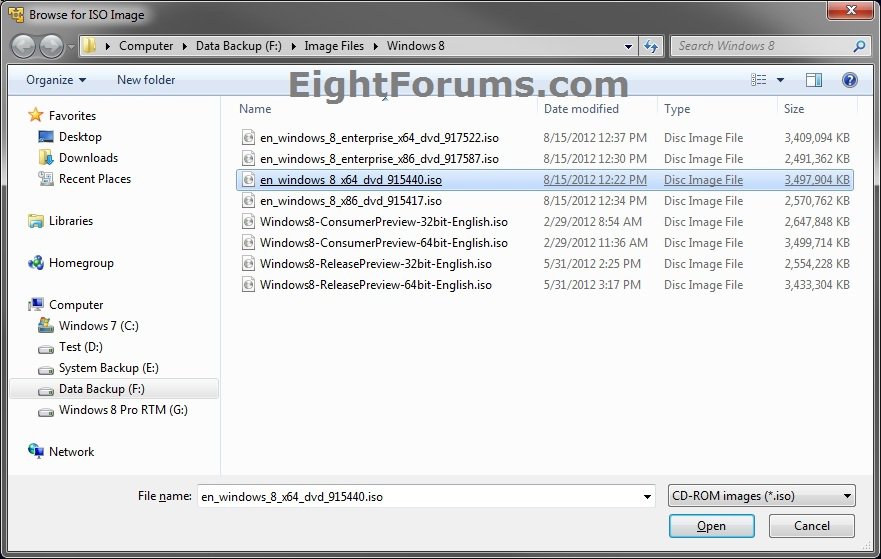Viewport: 881px width, 559px height.
Task: Open the Organize menu
Action: (x=56, y=80)
